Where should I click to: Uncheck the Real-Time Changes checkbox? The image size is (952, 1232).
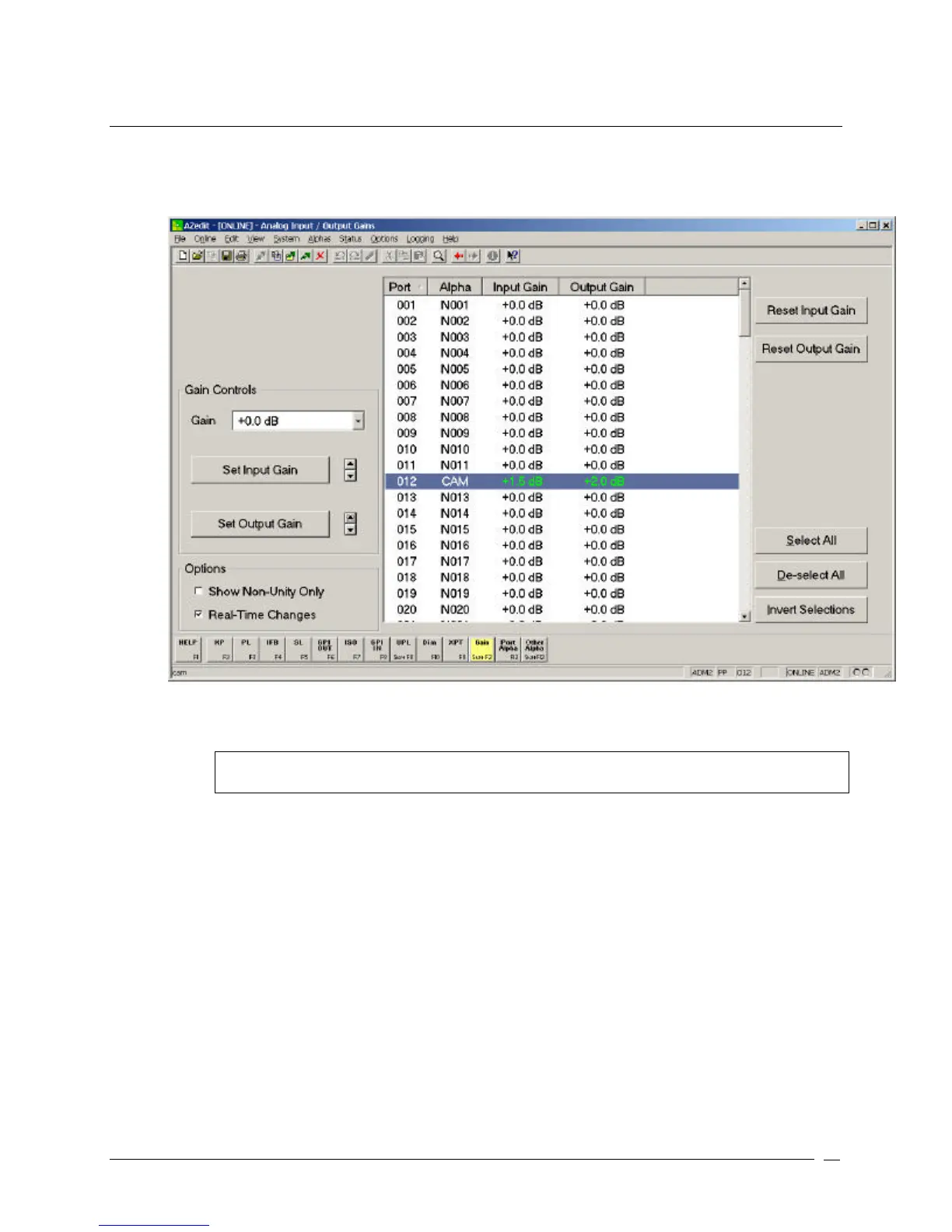click(x=199, y=614)
